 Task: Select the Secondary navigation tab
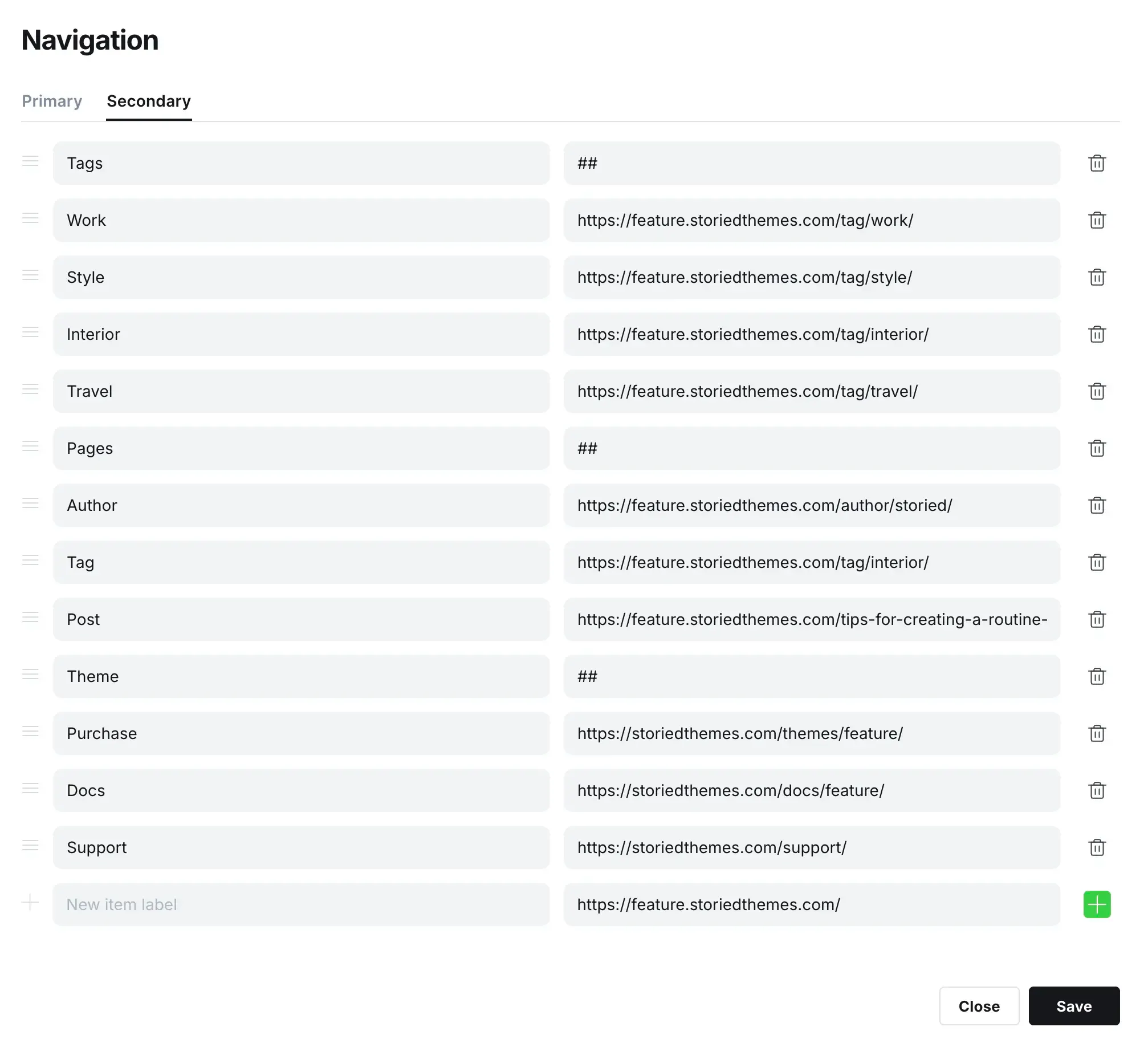(x=149, y=101)
